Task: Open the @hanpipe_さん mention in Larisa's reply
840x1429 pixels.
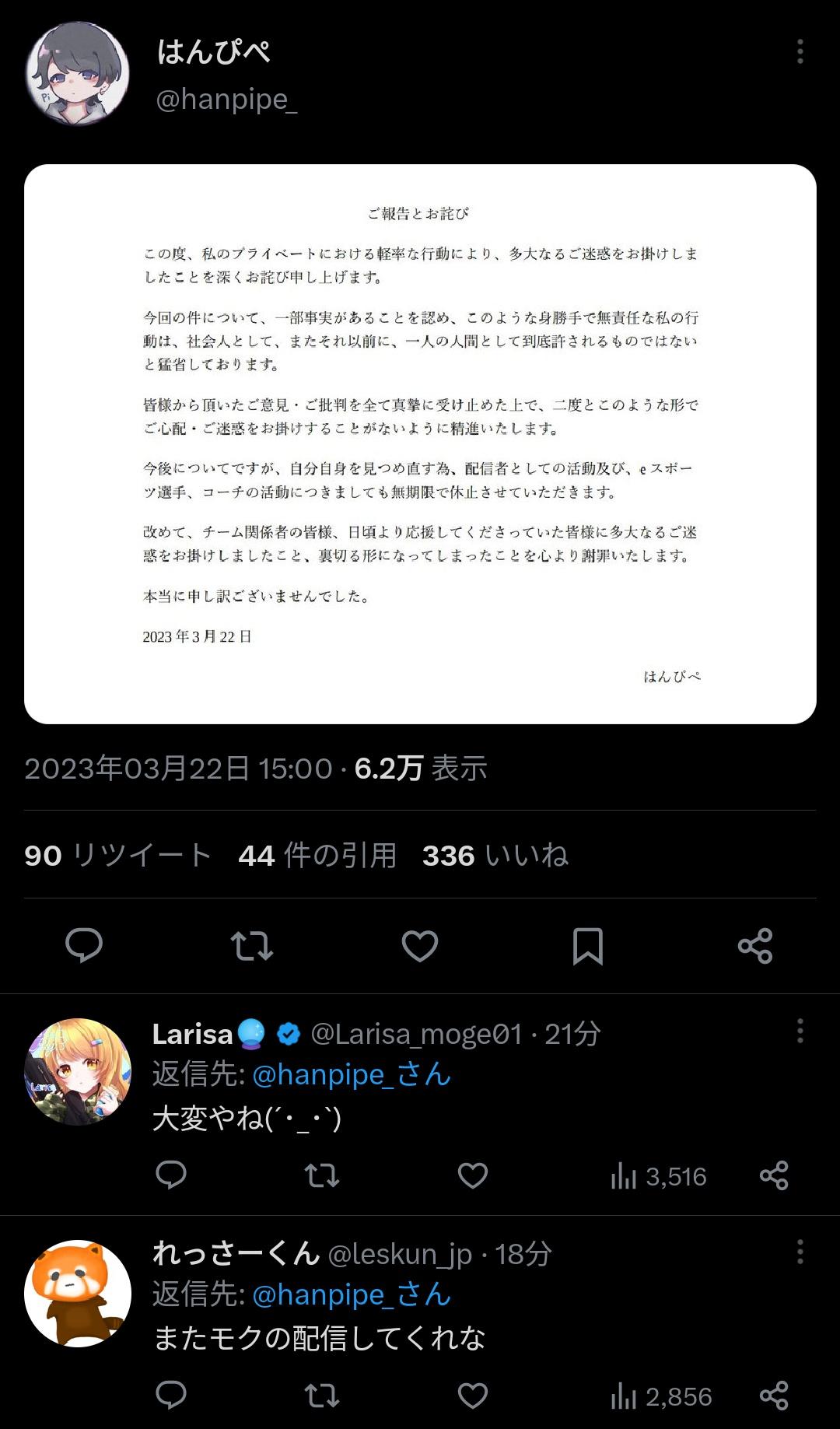Action: (x=352, y=1074)
